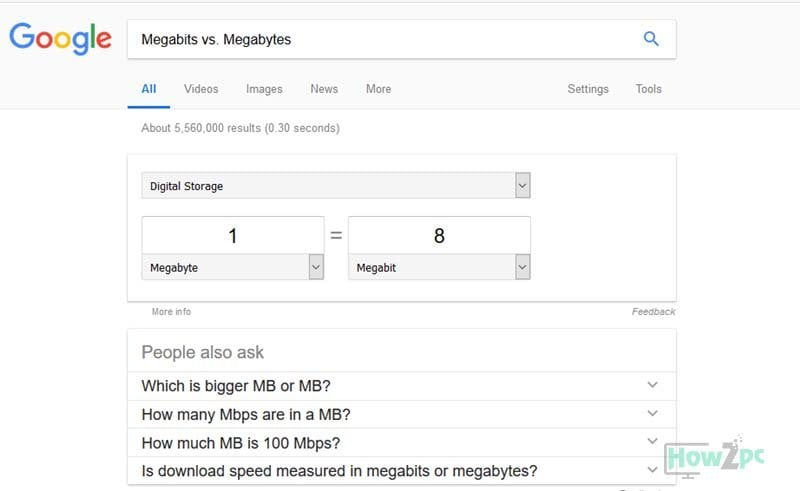
Task: Open the News tab
Action: pos(324,89)
